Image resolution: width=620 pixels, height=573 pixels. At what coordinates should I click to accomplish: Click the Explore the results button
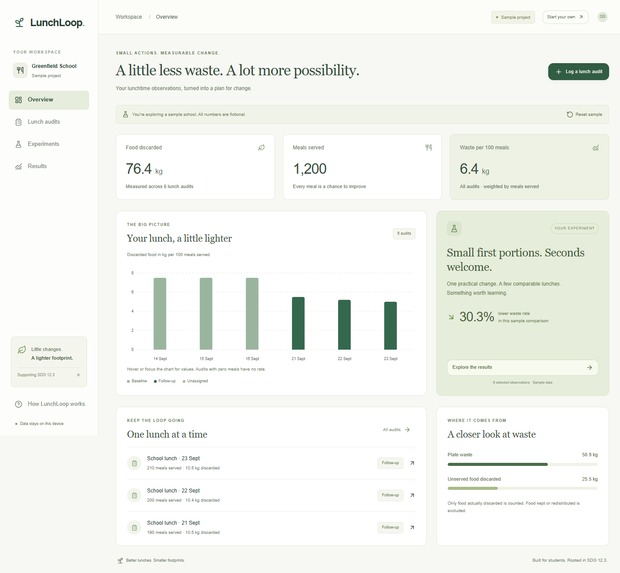point(522,367)
